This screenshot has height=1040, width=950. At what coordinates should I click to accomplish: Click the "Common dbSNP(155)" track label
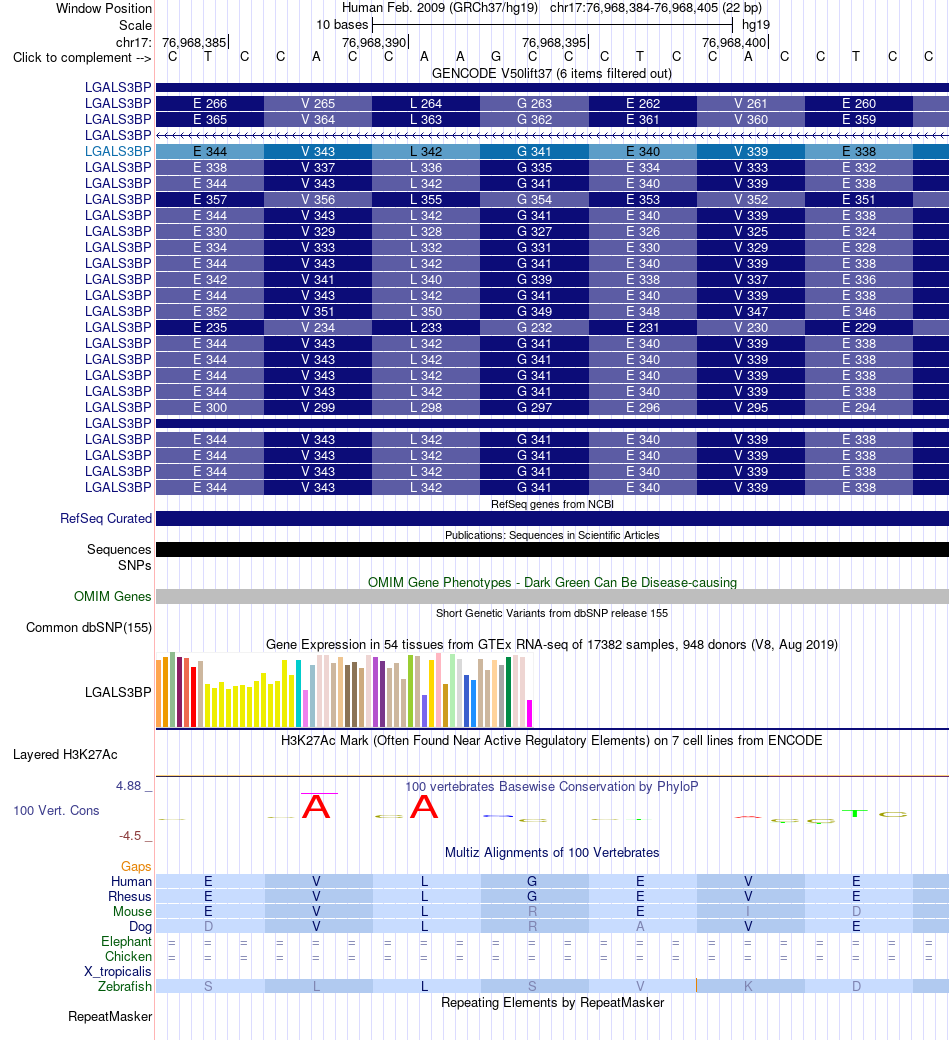point(89,627)
